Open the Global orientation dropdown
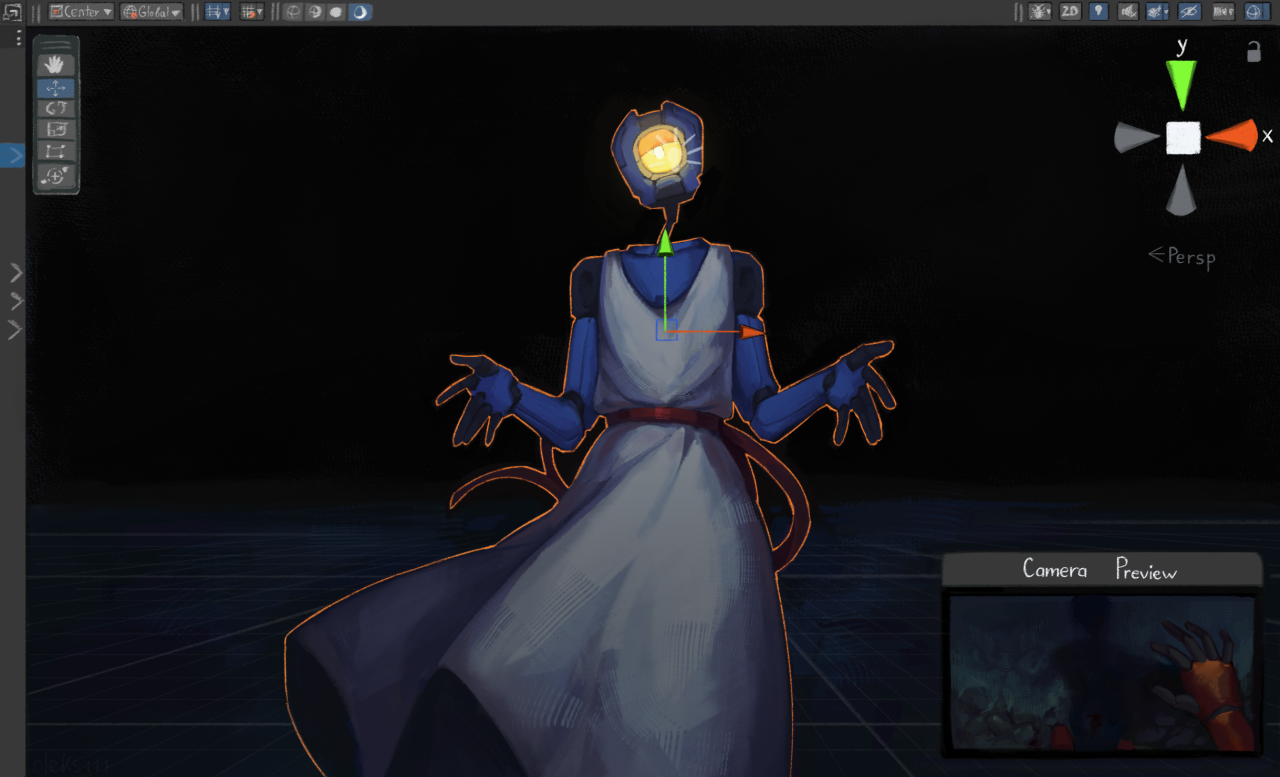 [x=151, y=12]
